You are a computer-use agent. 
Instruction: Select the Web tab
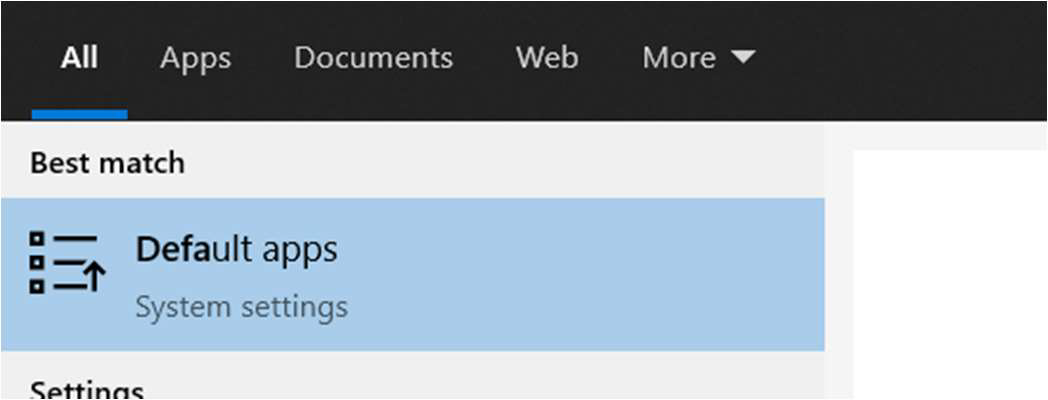point(547,58)
